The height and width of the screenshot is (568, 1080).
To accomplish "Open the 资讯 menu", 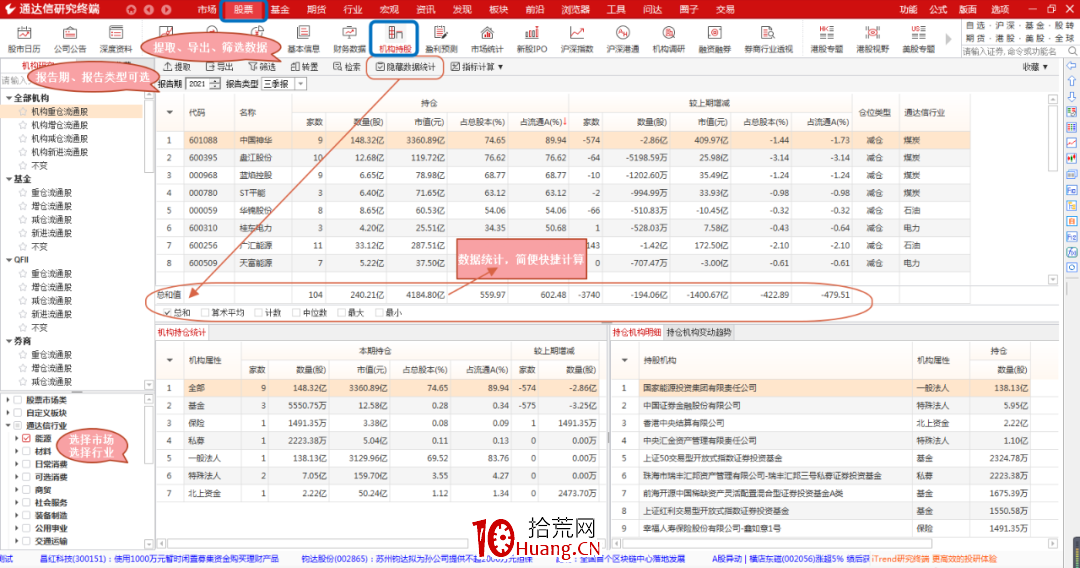I will 425,10.
